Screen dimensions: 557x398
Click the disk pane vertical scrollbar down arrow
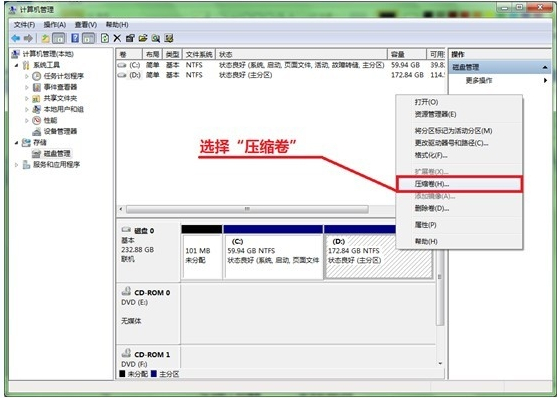click(x=440, y=364)
